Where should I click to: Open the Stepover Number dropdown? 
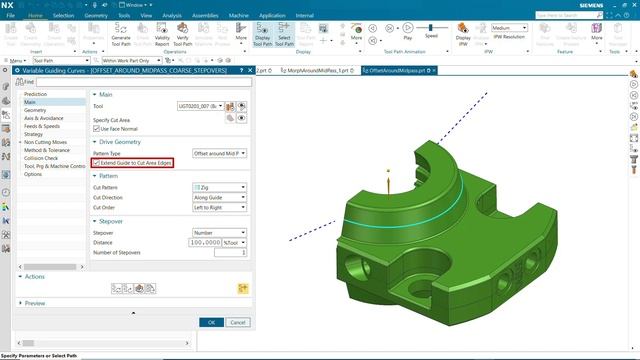[x=219, y=233]
